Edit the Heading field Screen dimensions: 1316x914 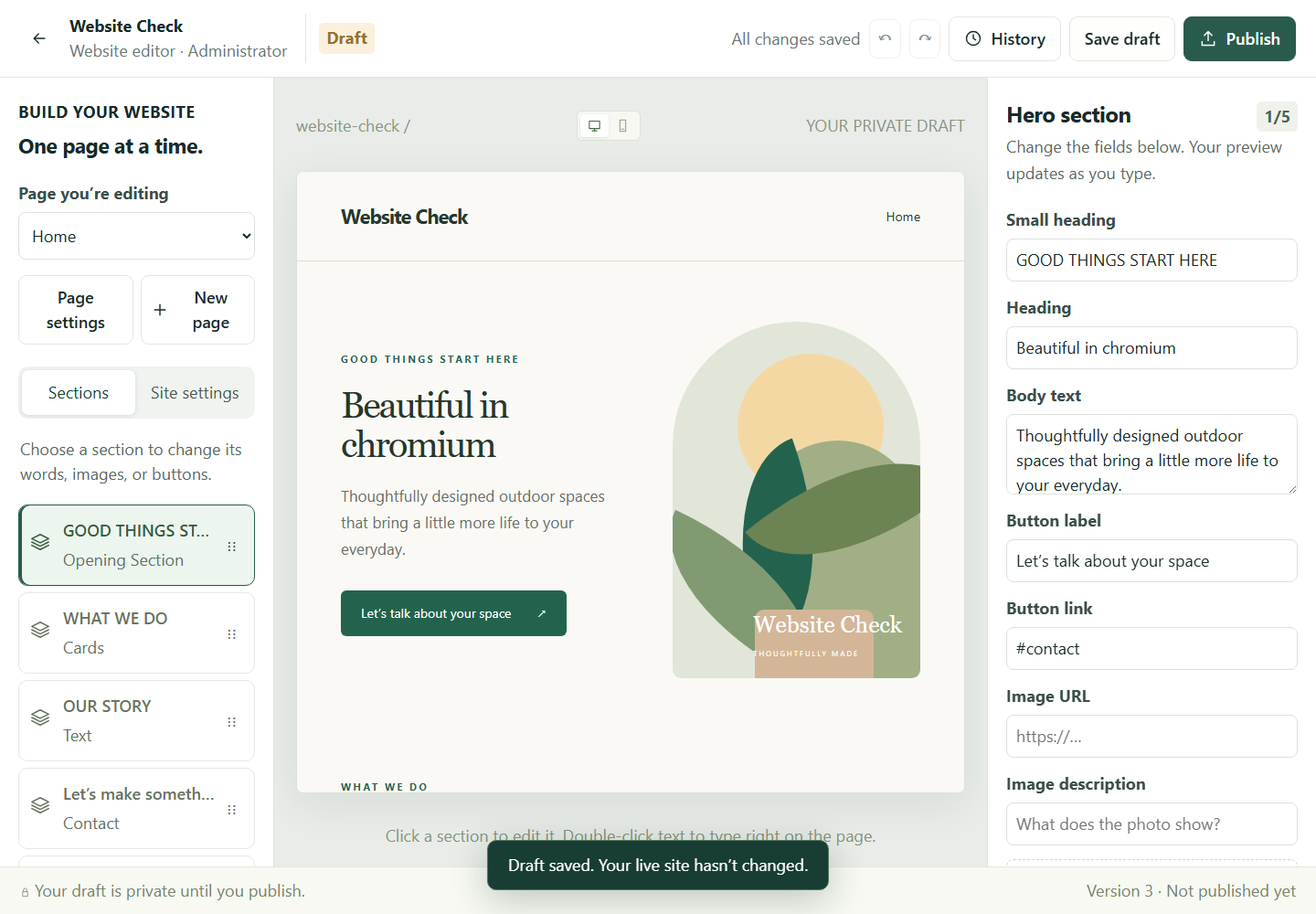[x=1151, y=348]
